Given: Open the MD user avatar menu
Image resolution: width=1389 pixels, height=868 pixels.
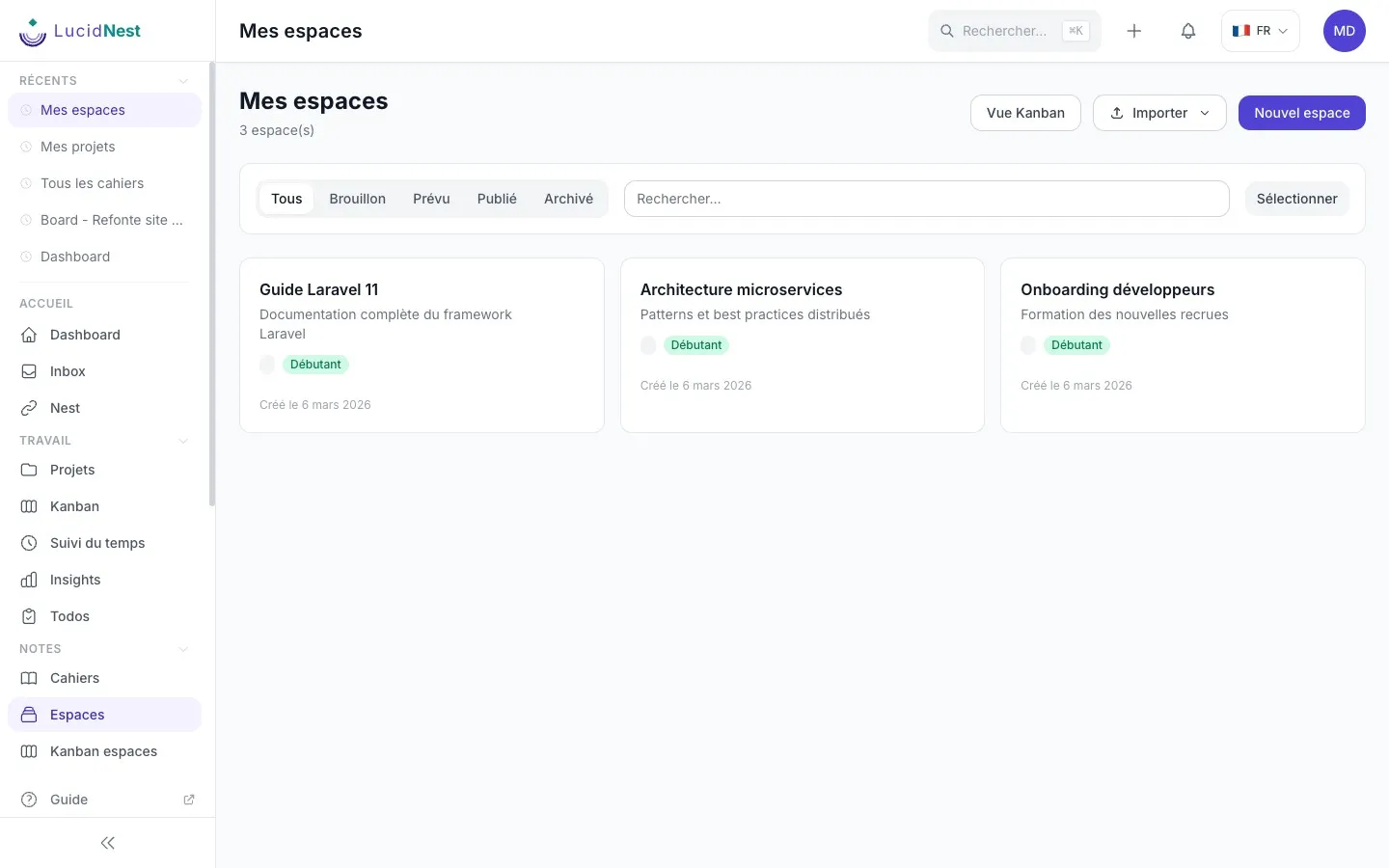Looking at the screenshot, I should [1345, 31].
